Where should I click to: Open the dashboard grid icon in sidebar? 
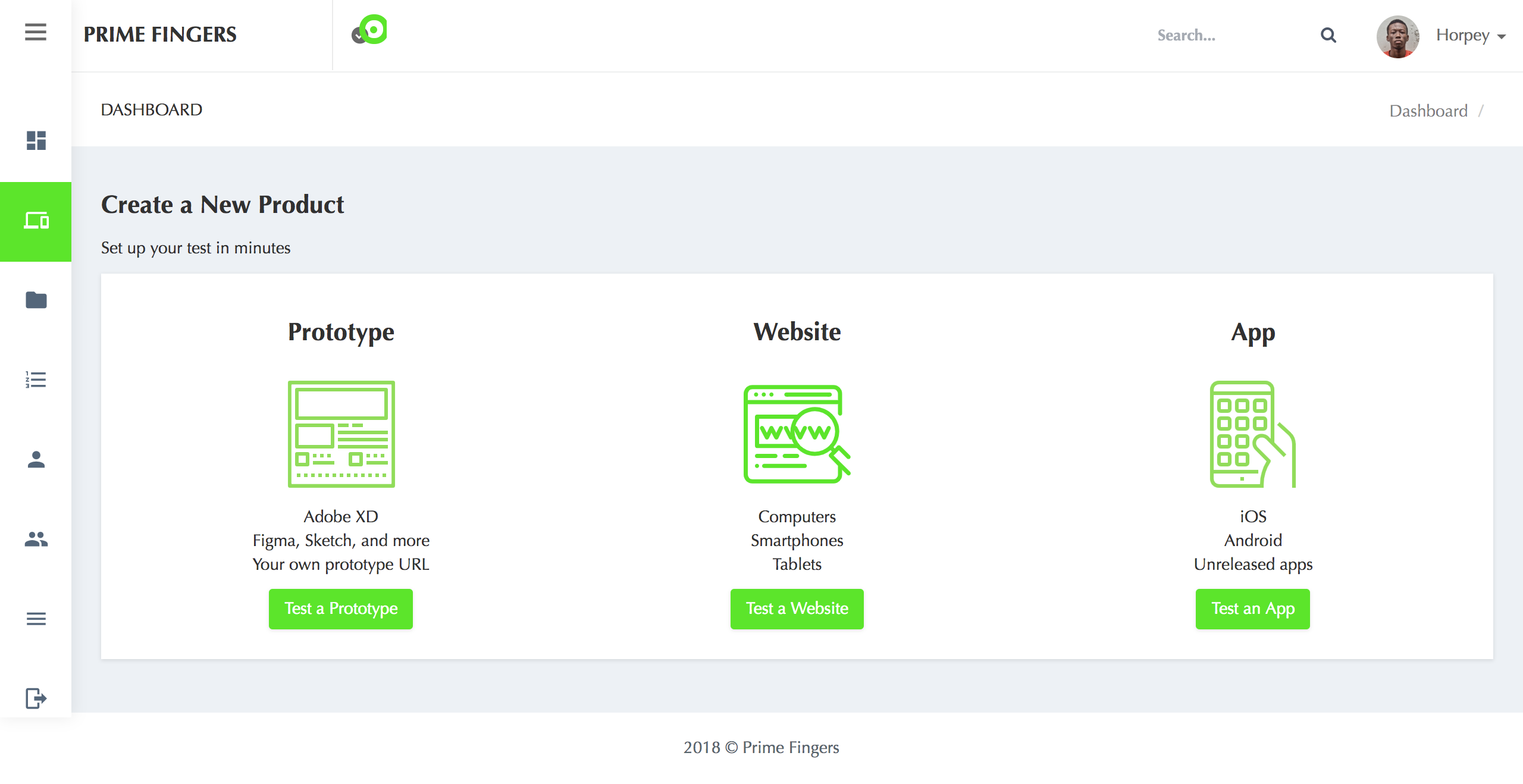(x=36, y=140)
